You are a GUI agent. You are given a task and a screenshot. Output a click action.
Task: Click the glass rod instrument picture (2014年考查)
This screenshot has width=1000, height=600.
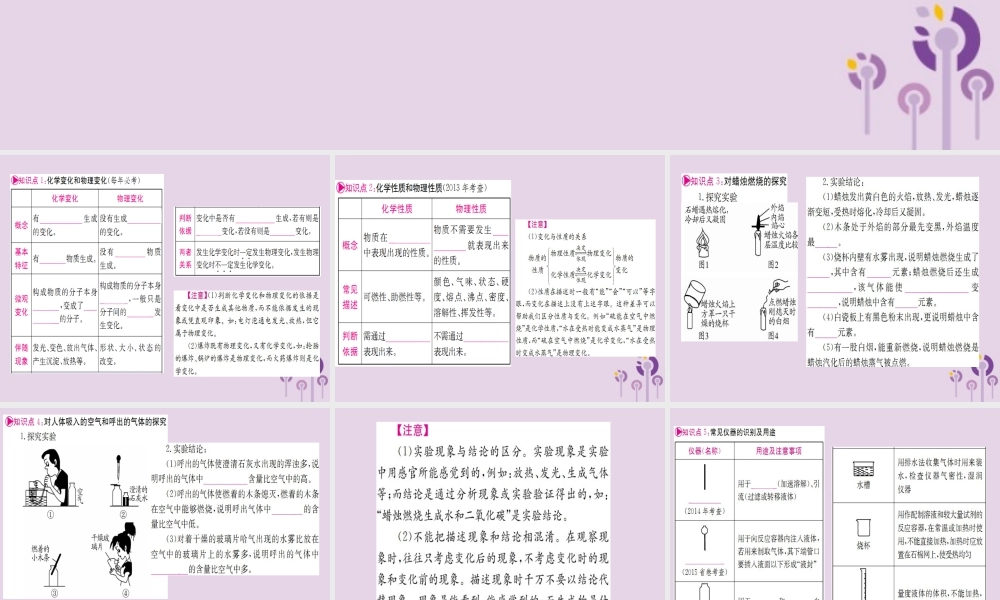705,482
